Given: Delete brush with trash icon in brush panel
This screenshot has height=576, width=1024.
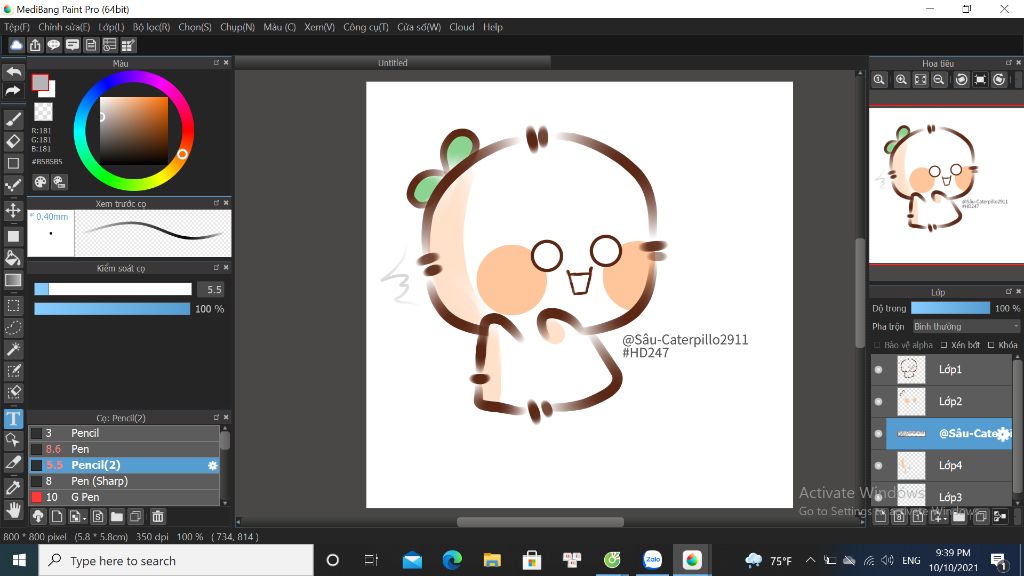Looking at the screenshot, I should coord(157,517).
